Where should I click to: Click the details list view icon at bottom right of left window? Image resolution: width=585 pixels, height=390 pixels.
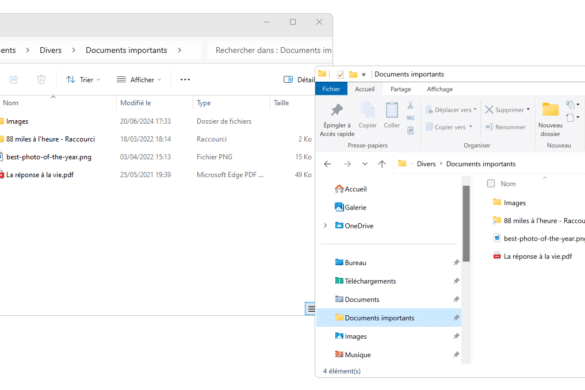tap(310, 309)
